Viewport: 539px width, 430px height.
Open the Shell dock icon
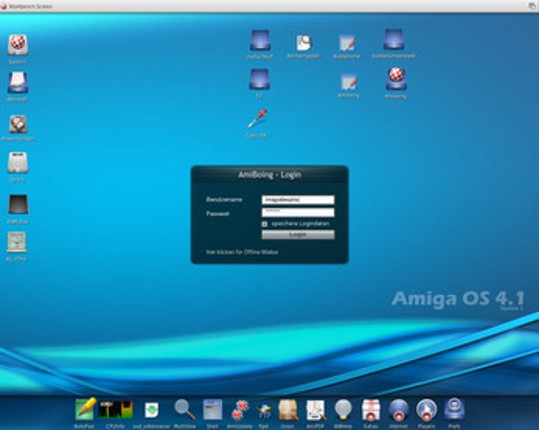point(212,409)
